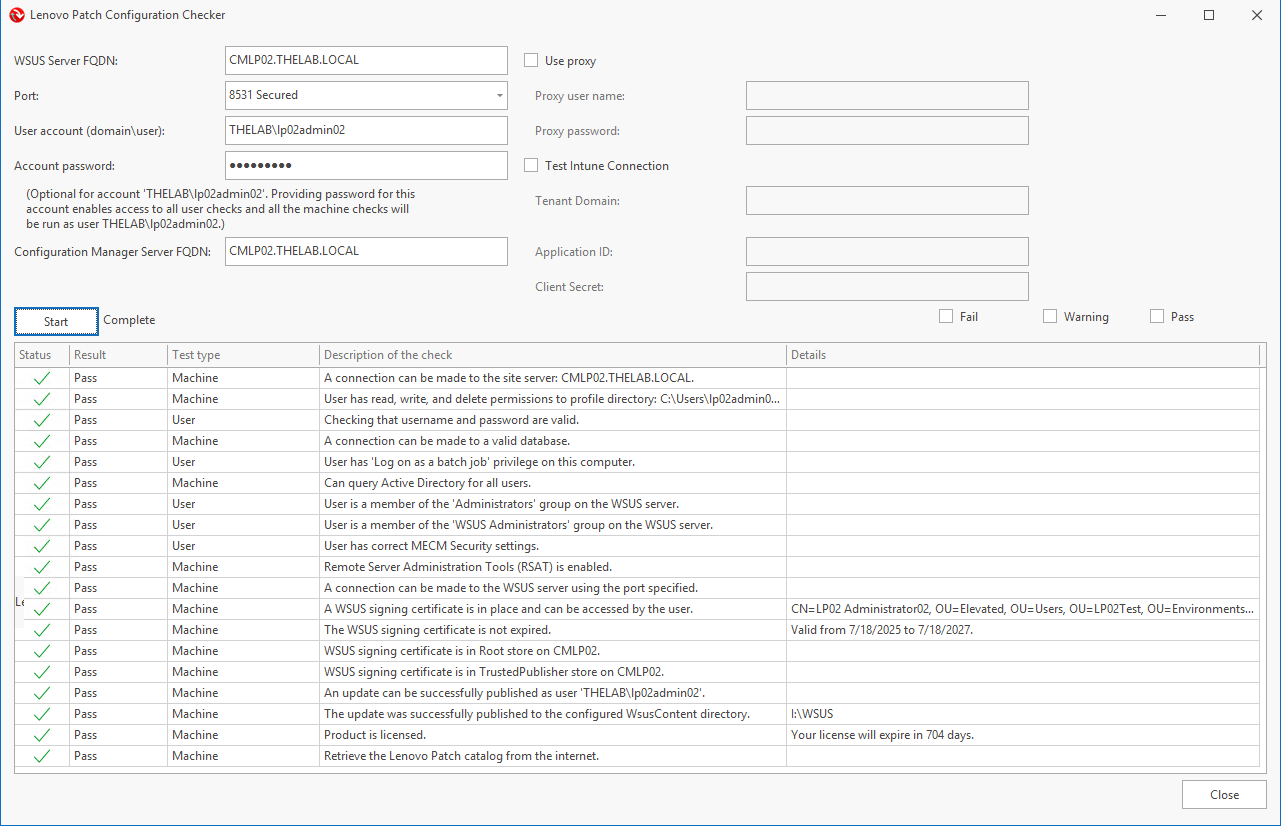Viewport: 1281px width, 827px height.
Task: Click checkmark icon for 'Retrieve the Lenovo Patch catalog'
Action: [42, 756]
